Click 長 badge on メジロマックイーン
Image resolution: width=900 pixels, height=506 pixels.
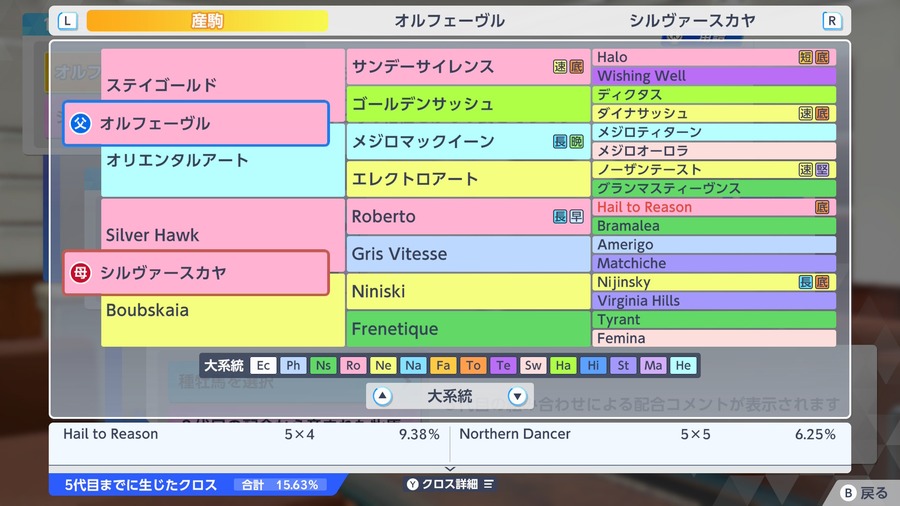560,141
